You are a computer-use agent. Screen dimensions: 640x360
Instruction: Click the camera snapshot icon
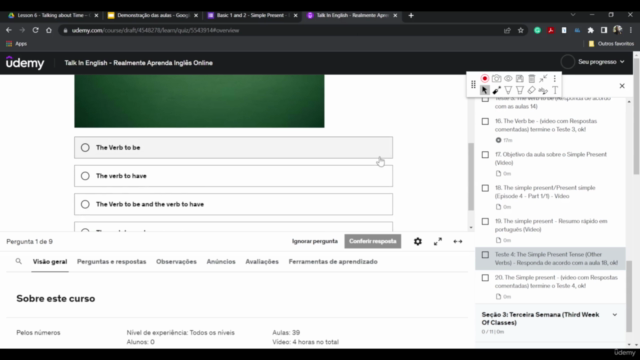[x=496, y=78]
